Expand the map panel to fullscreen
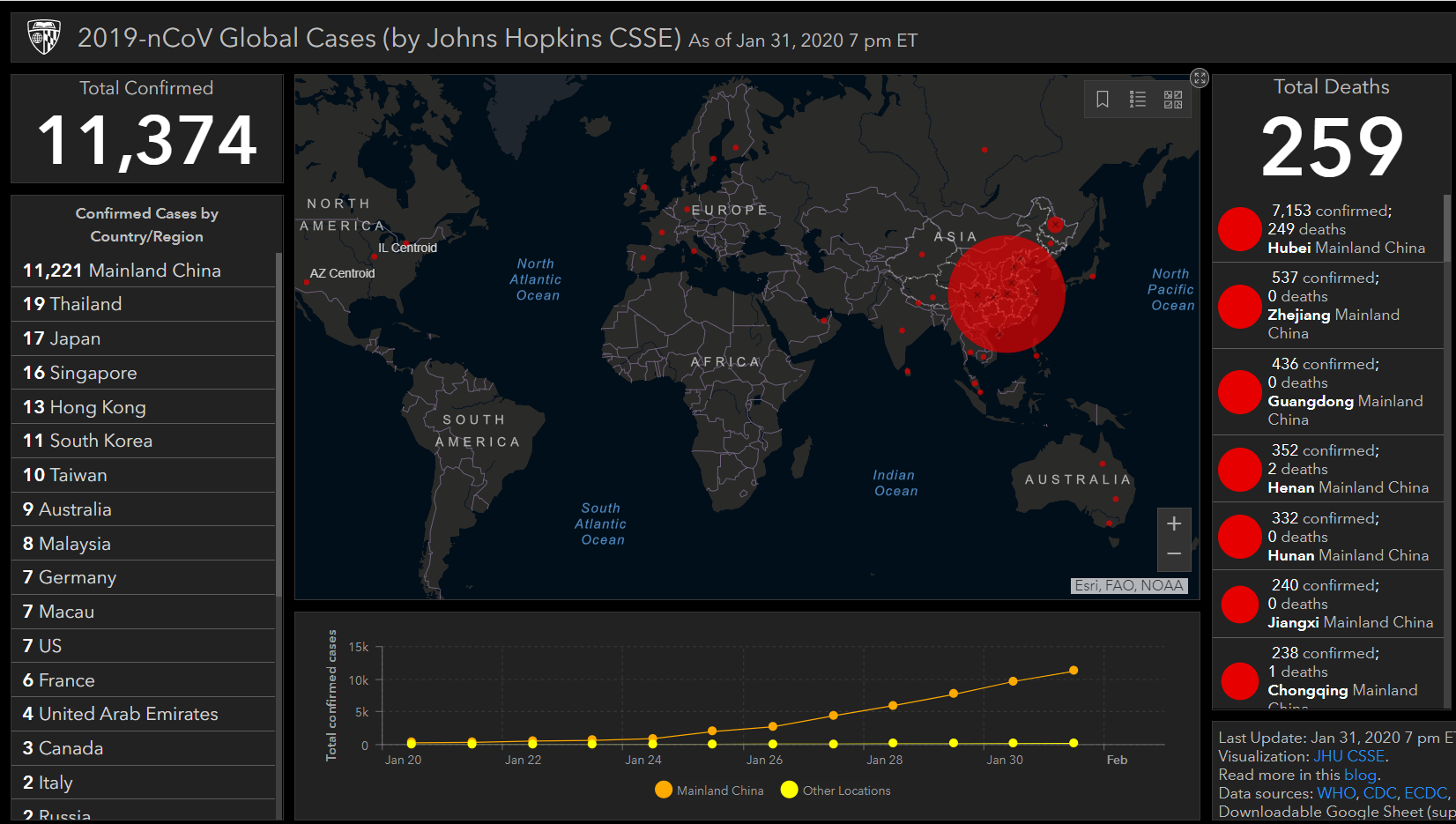This screenshot has height=824, width=1456. click(x=1200, y=78)
